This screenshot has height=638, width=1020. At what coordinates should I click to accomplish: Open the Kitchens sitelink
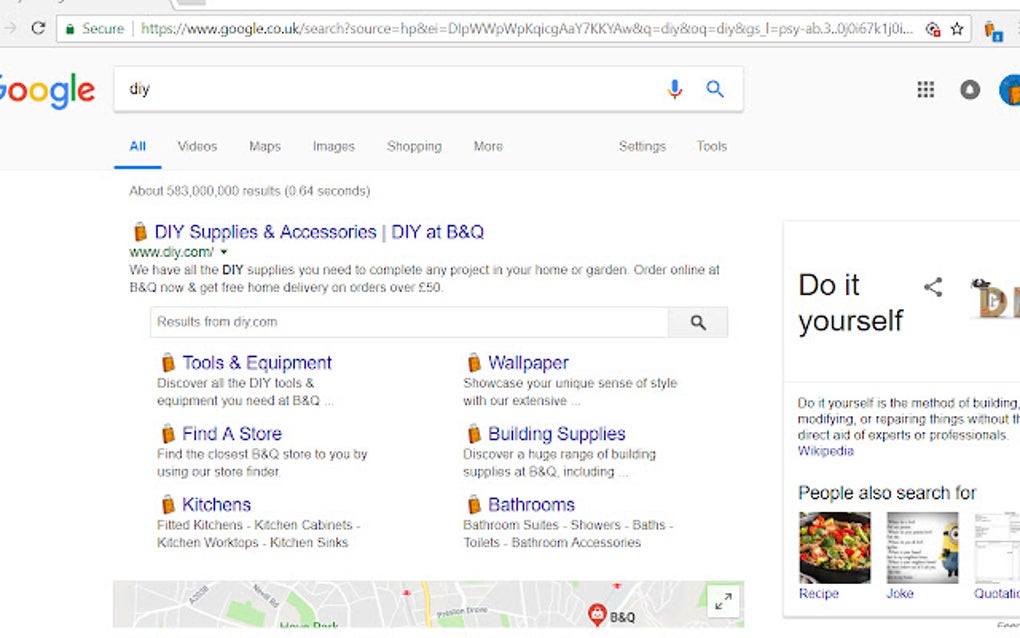click(217, 504)
